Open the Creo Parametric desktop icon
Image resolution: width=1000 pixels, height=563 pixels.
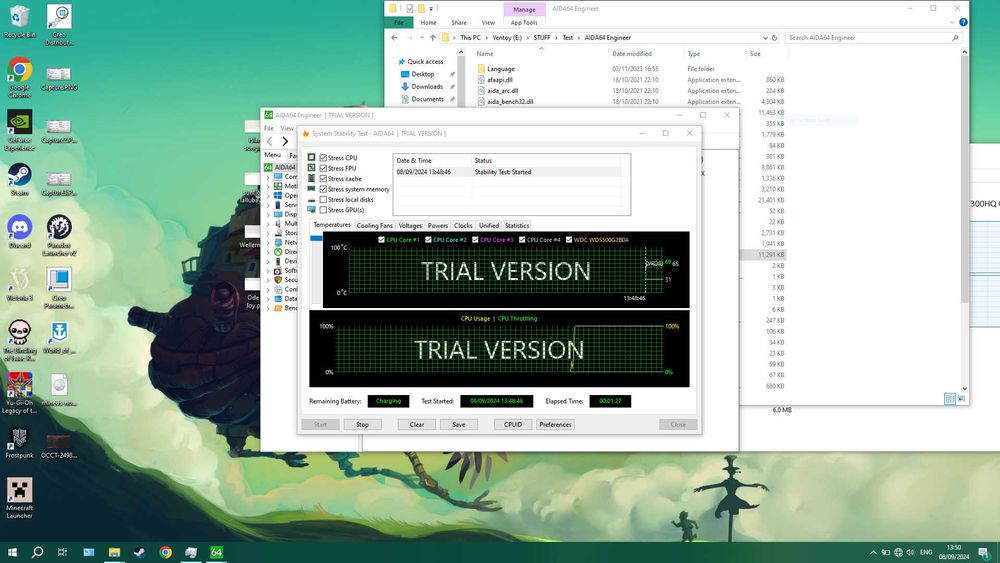coord(59,288)
